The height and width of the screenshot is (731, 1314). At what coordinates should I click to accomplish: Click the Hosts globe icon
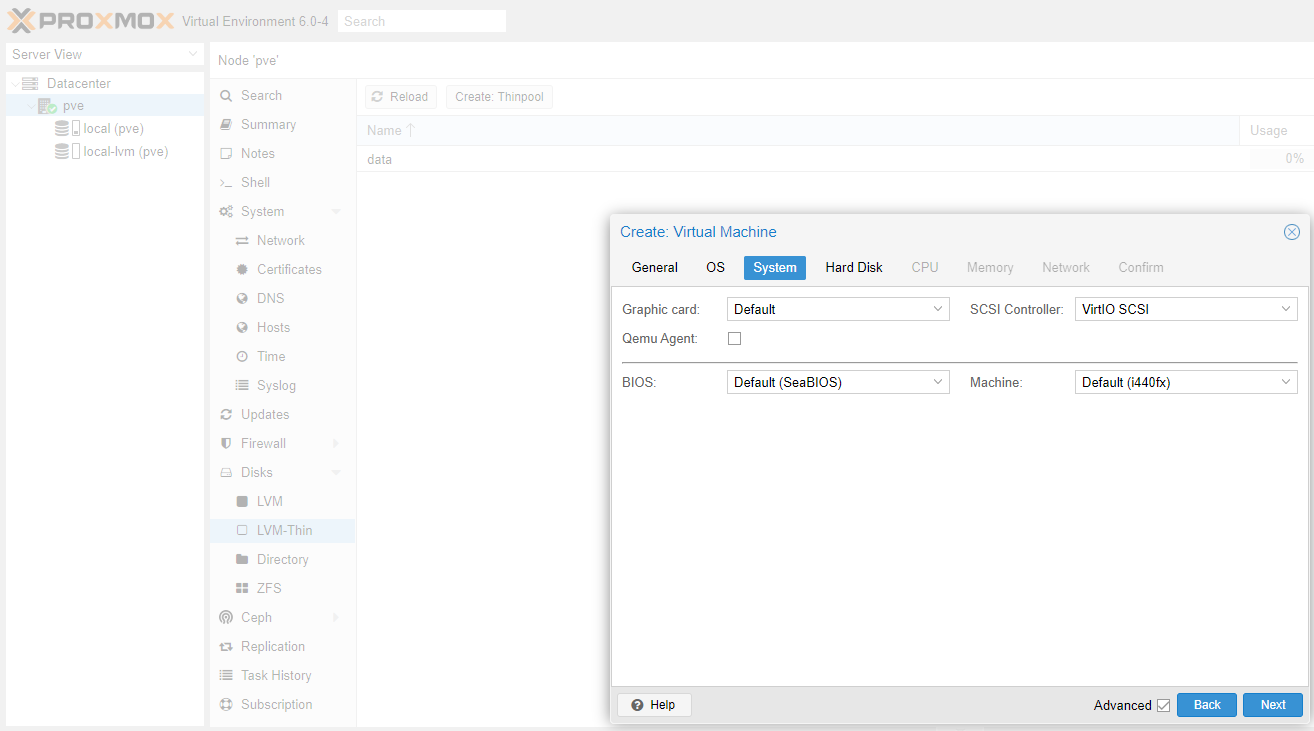click(x=242, y=328)
